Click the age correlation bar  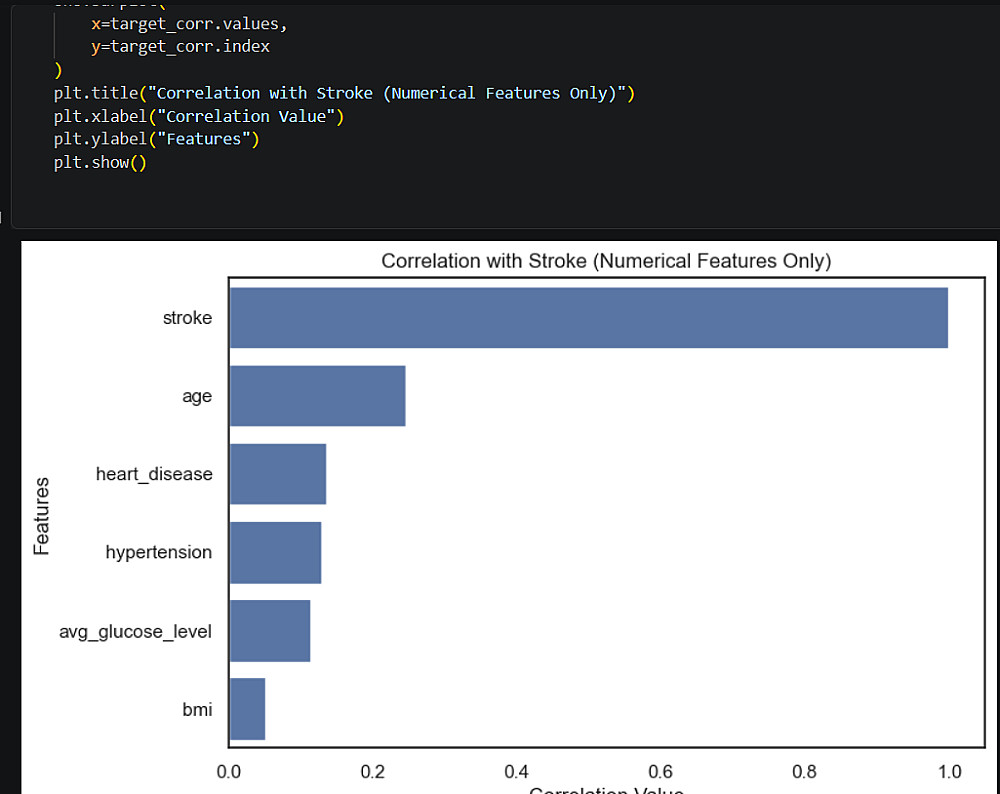pyautogui.click(x=317, y=396)
